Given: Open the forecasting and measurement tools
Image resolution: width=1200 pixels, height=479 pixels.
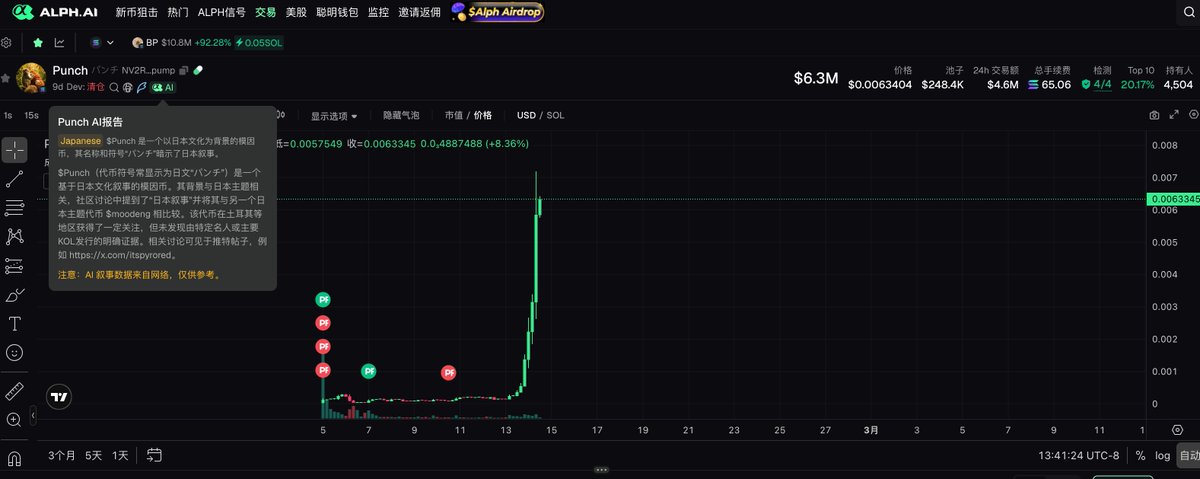Looking at the screenshot, I should click(15, 266).
